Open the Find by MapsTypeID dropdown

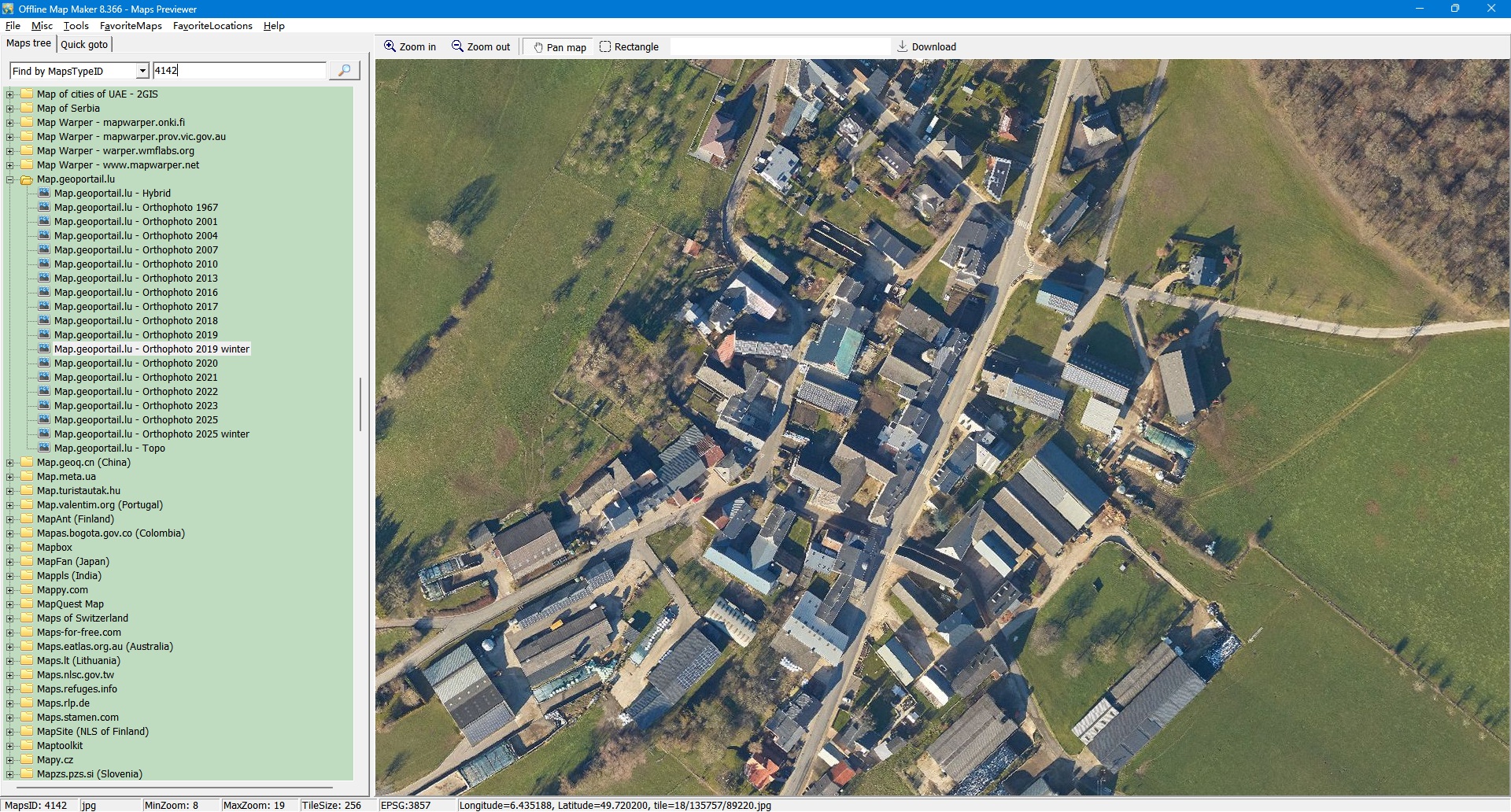[x=142, y=71]
